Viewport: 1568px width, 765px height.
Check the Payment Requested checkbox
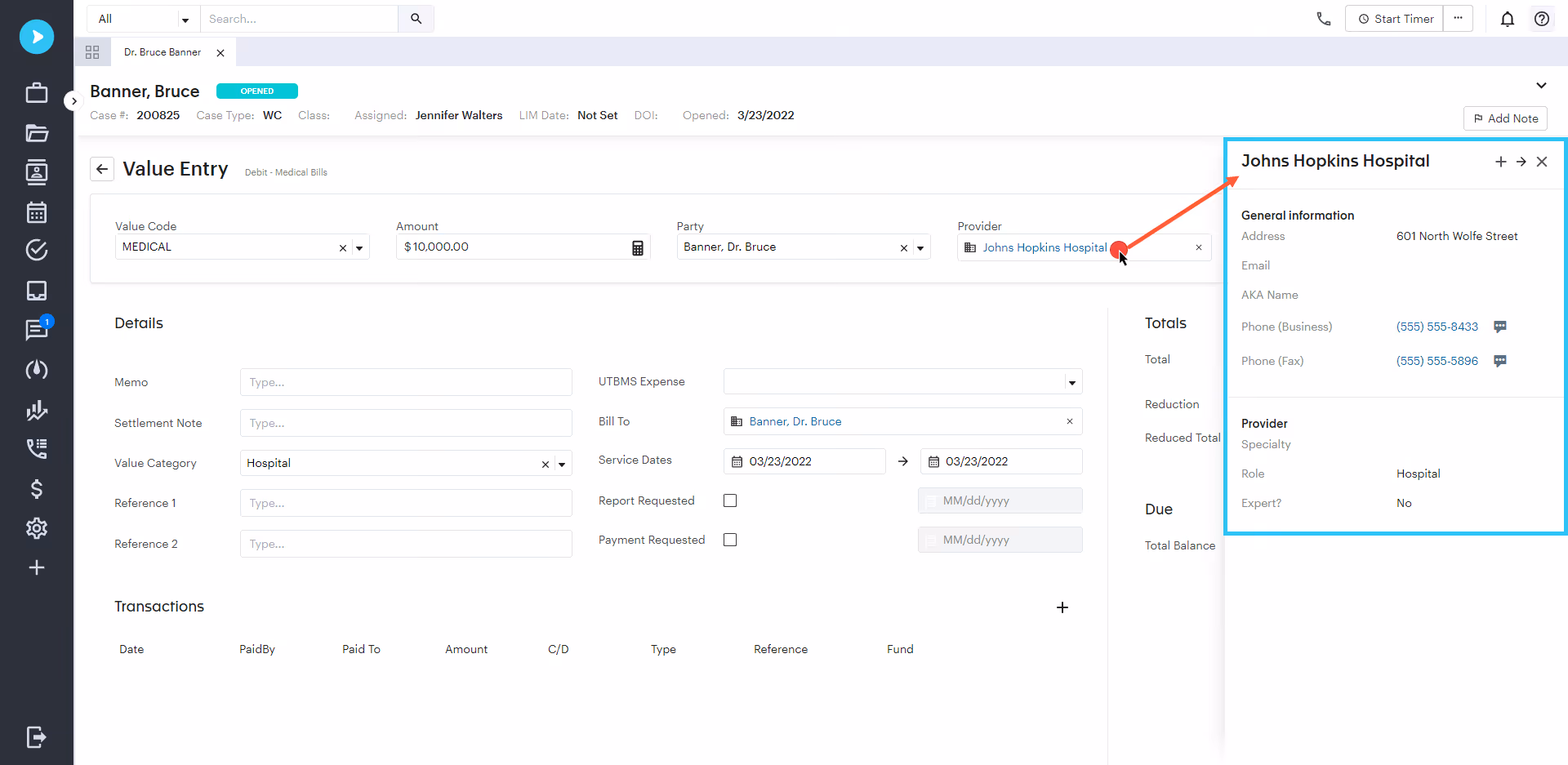pos(730,540)
